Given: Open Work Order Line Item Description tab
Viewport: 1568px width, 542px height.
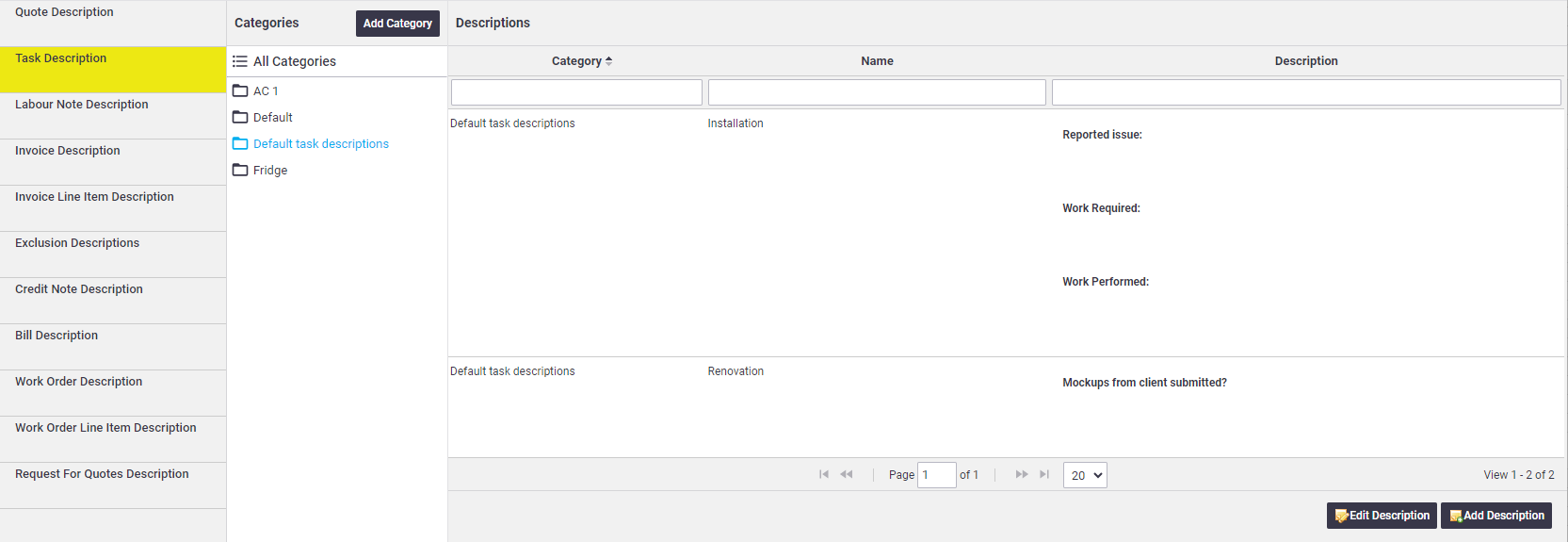Looking at the screenshot, I should tap(113, 439).
